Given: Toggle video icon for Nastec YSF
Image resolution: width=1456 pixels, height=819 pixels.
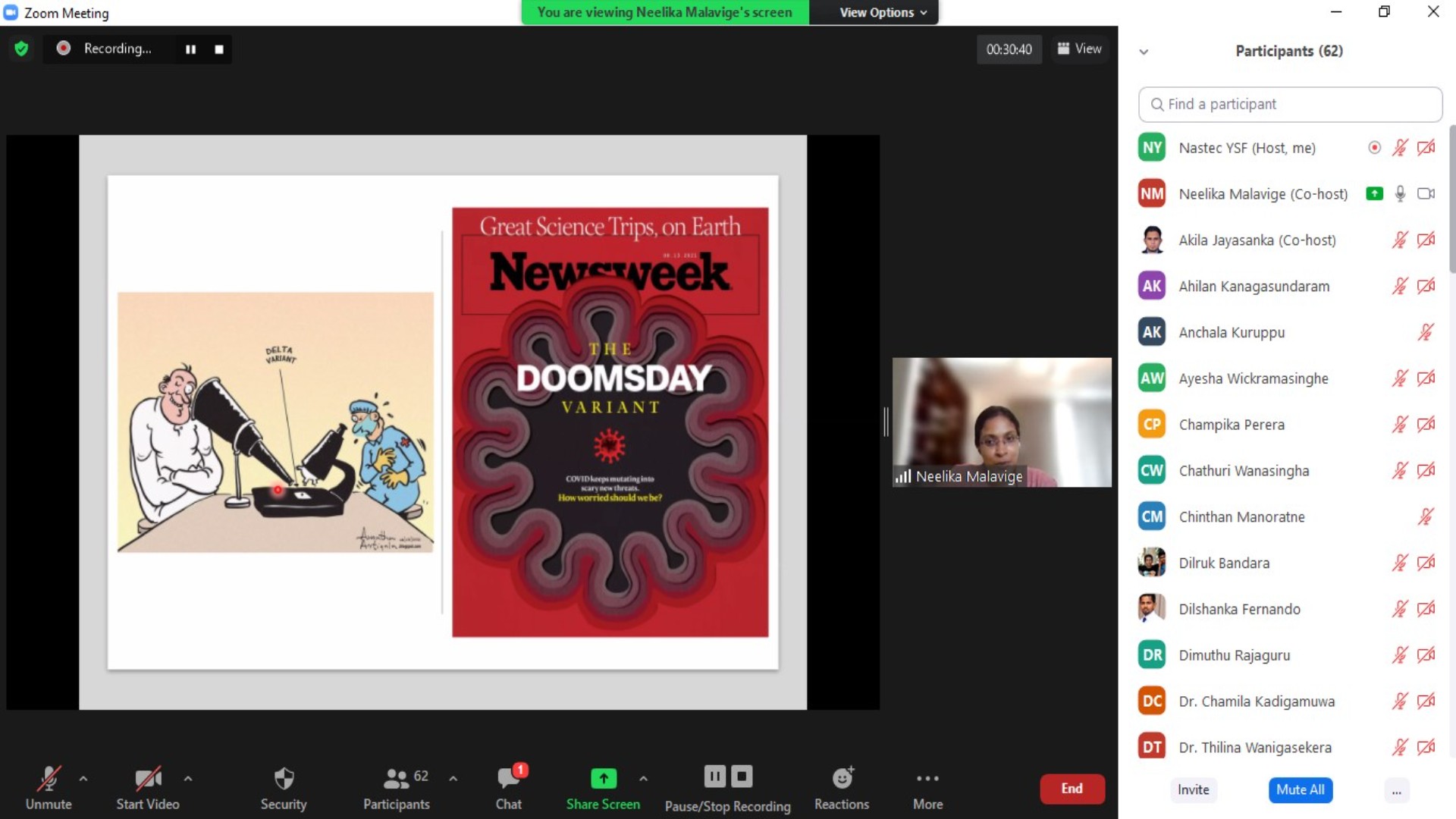Looking at the screenshot, I should click(1426, 148).
